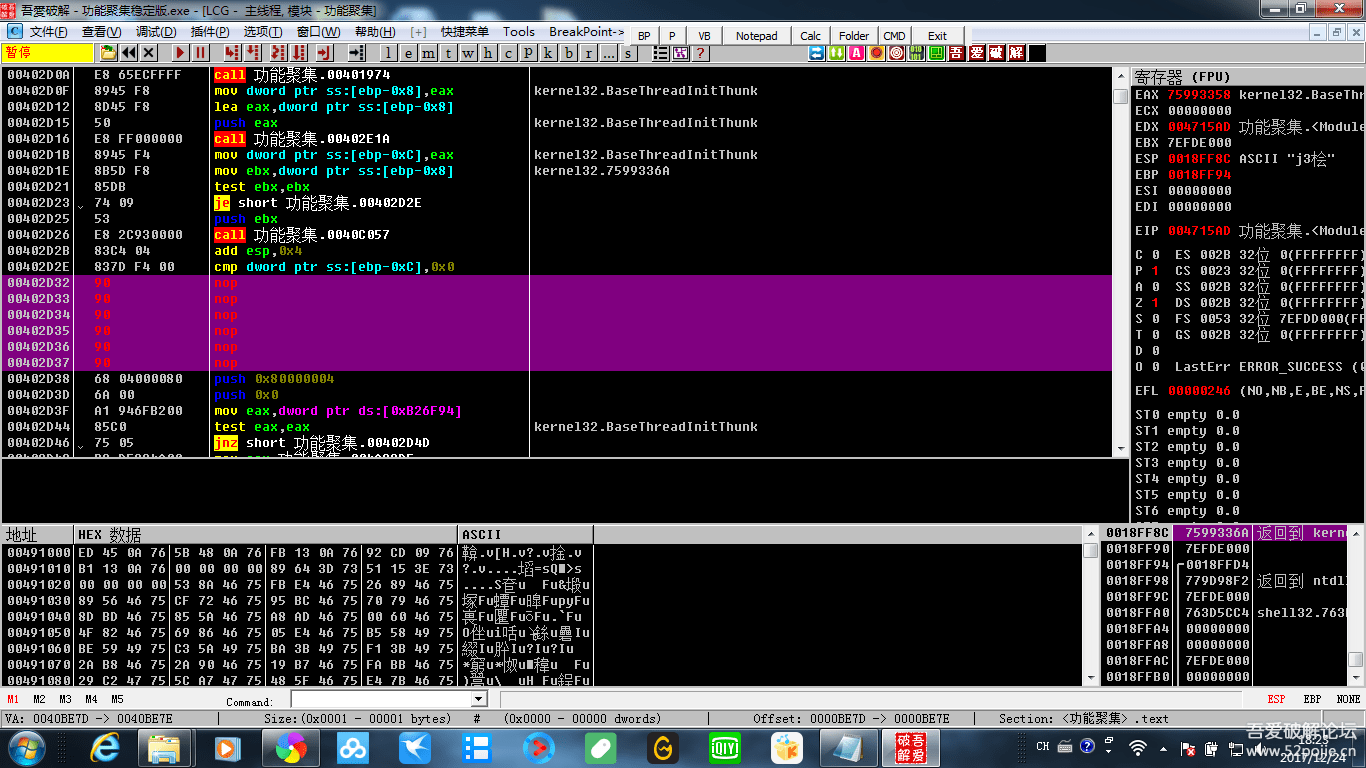Open Call stack with 'k' button
1366x768 pixels.
[548, 53]
